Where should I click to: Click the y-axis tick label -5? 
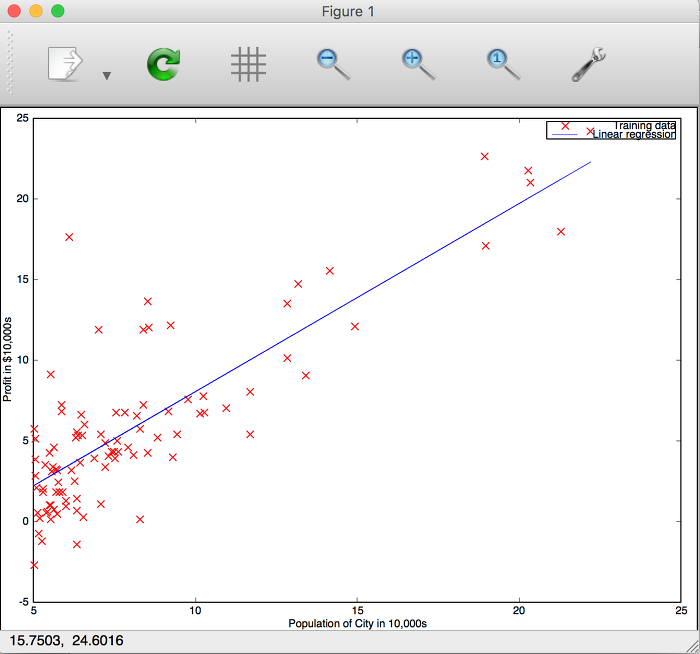23,602
